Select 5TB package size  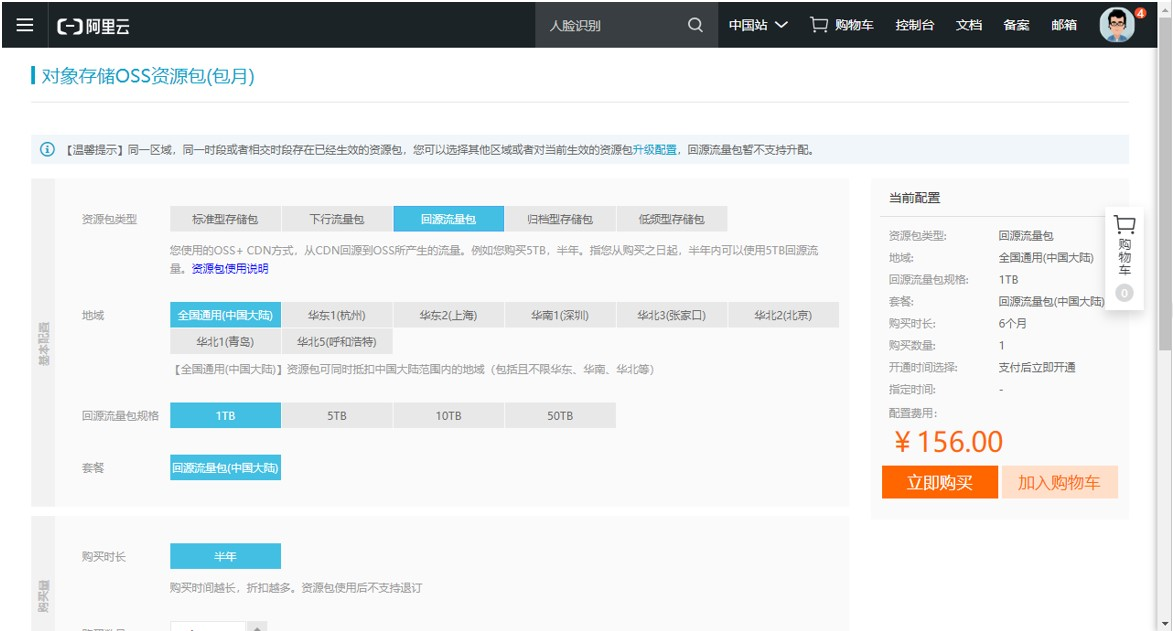click(337, 415)
